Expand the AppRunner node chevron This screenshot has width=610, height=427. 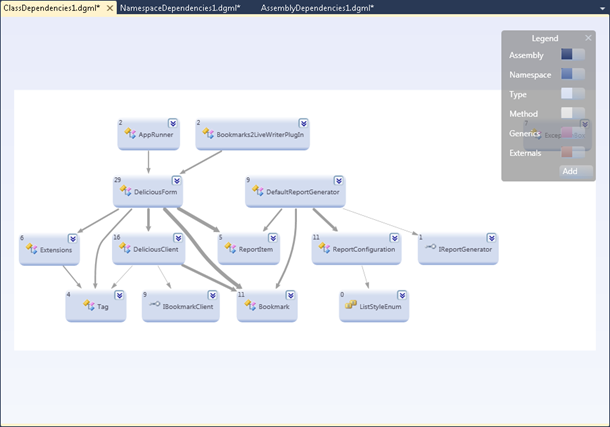pyautogui.click(x=172, y=122)
